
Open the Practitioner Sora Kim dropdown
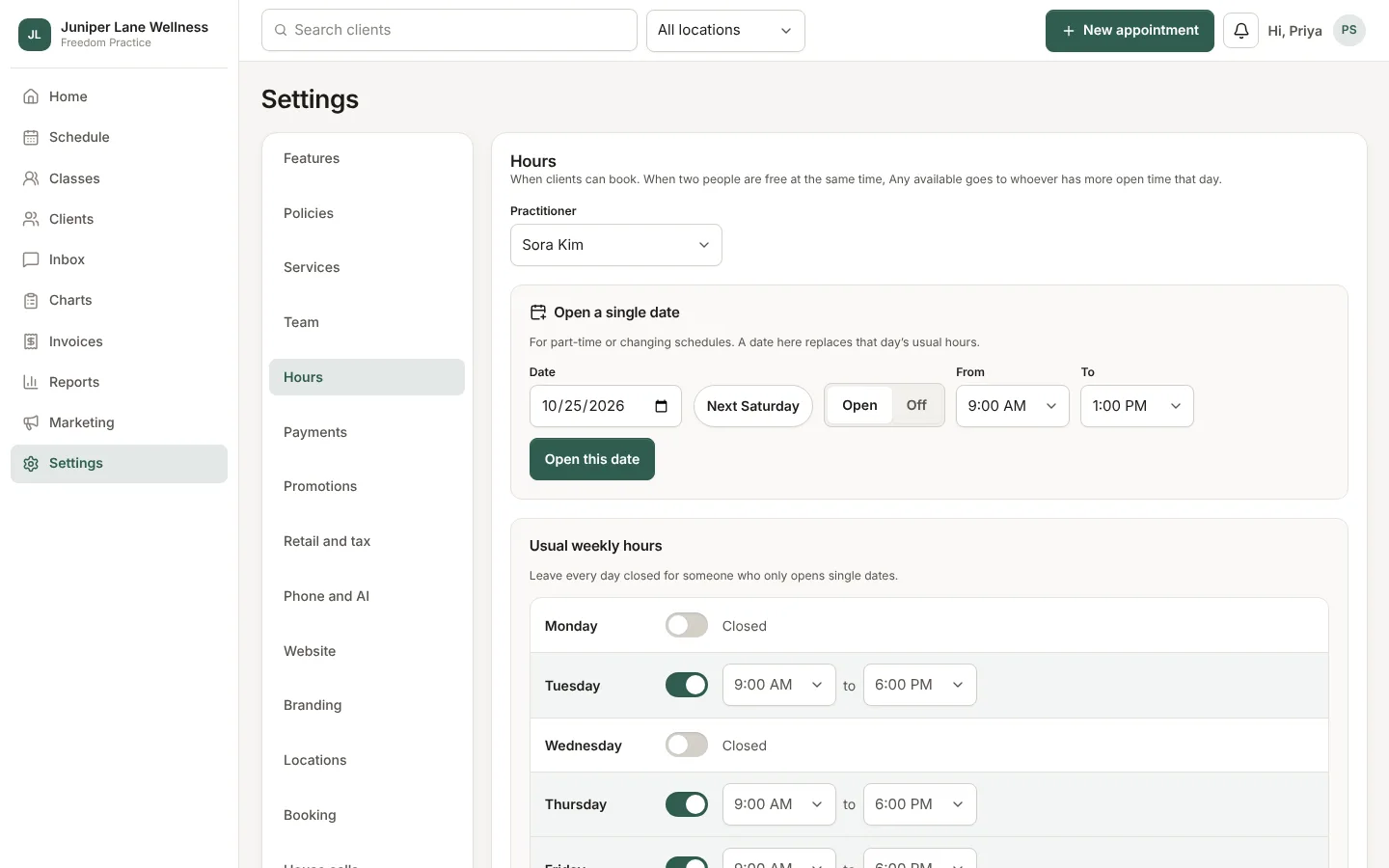(615, 245)
